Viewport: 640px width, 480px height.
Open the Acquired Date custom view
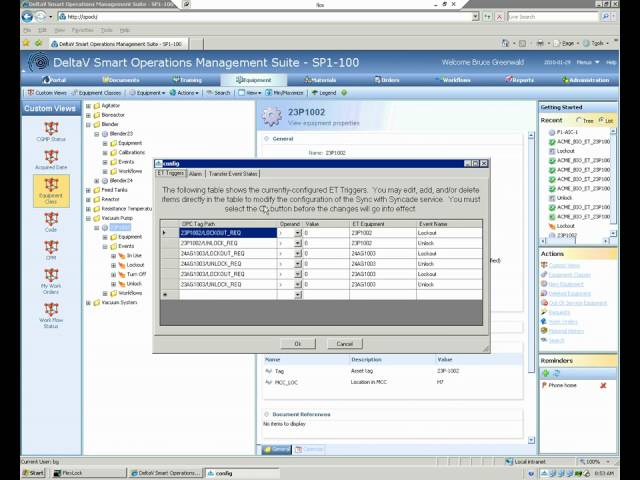[x=51, y=159]
